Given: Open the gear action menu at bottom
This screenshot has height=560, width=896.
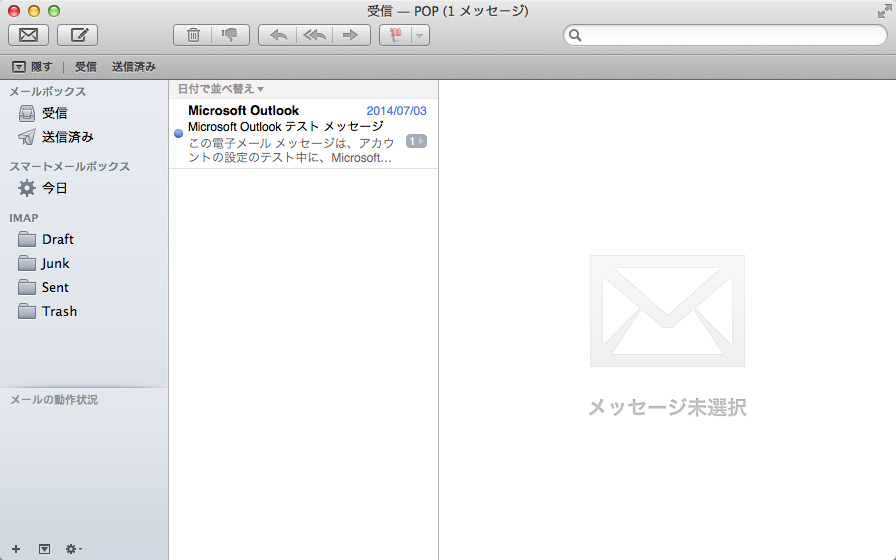Looking at the screenshot, I should coord(73,548).
